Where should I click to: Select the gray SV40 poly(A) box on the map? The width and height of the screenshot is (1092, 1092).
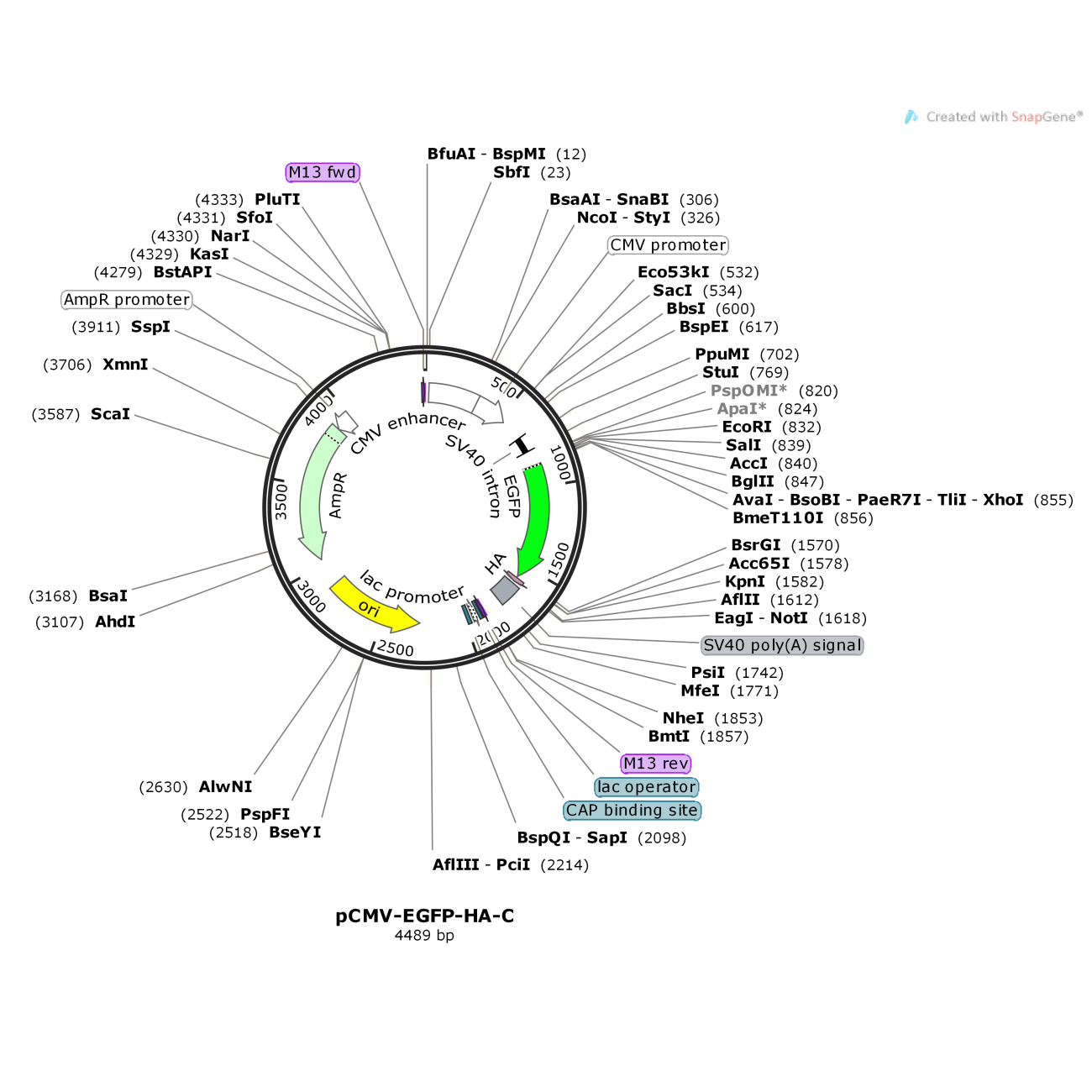(506, 589)
